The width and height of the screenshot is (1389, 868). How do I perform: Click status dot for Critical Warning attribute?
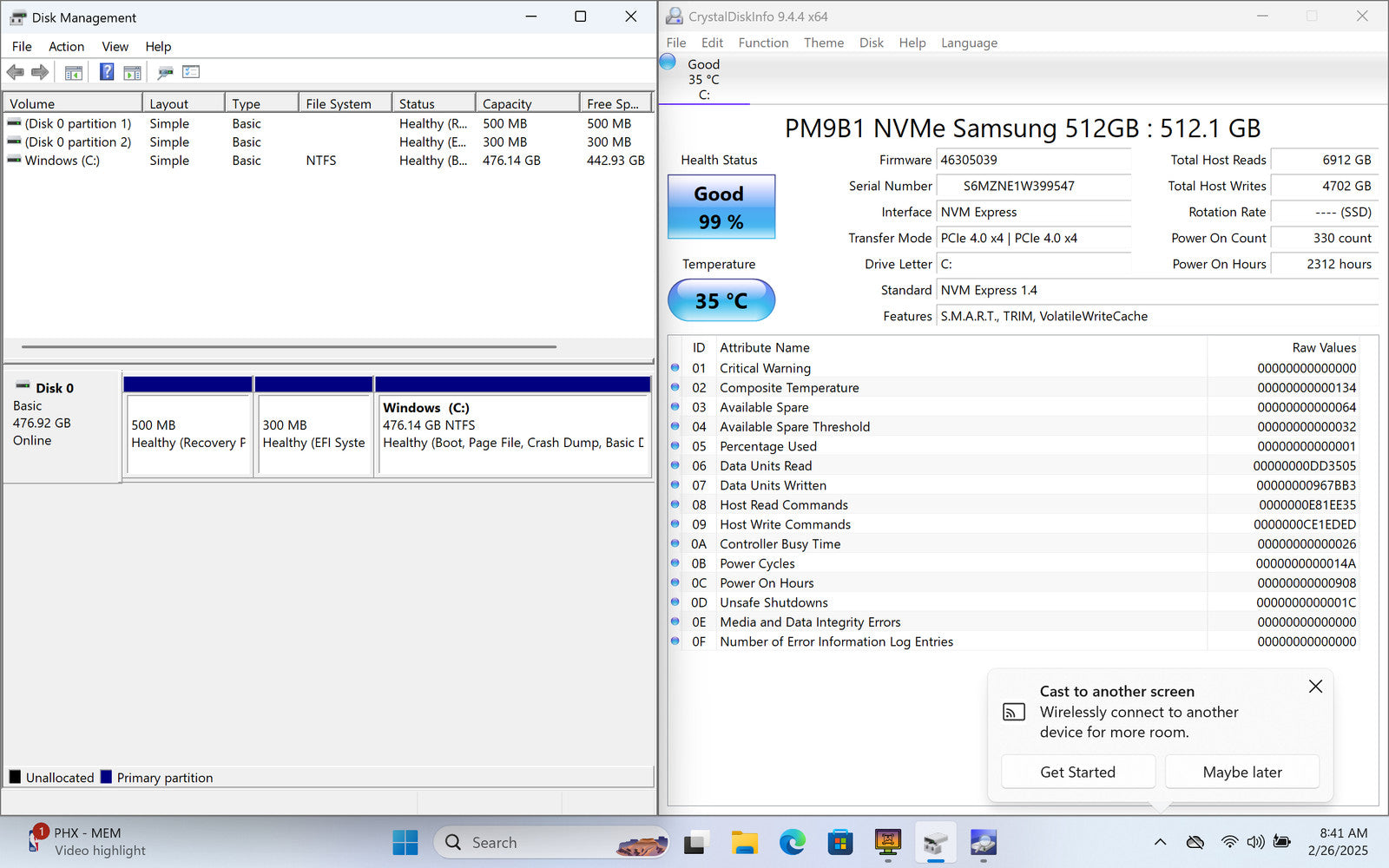click(x=675, y=368)
